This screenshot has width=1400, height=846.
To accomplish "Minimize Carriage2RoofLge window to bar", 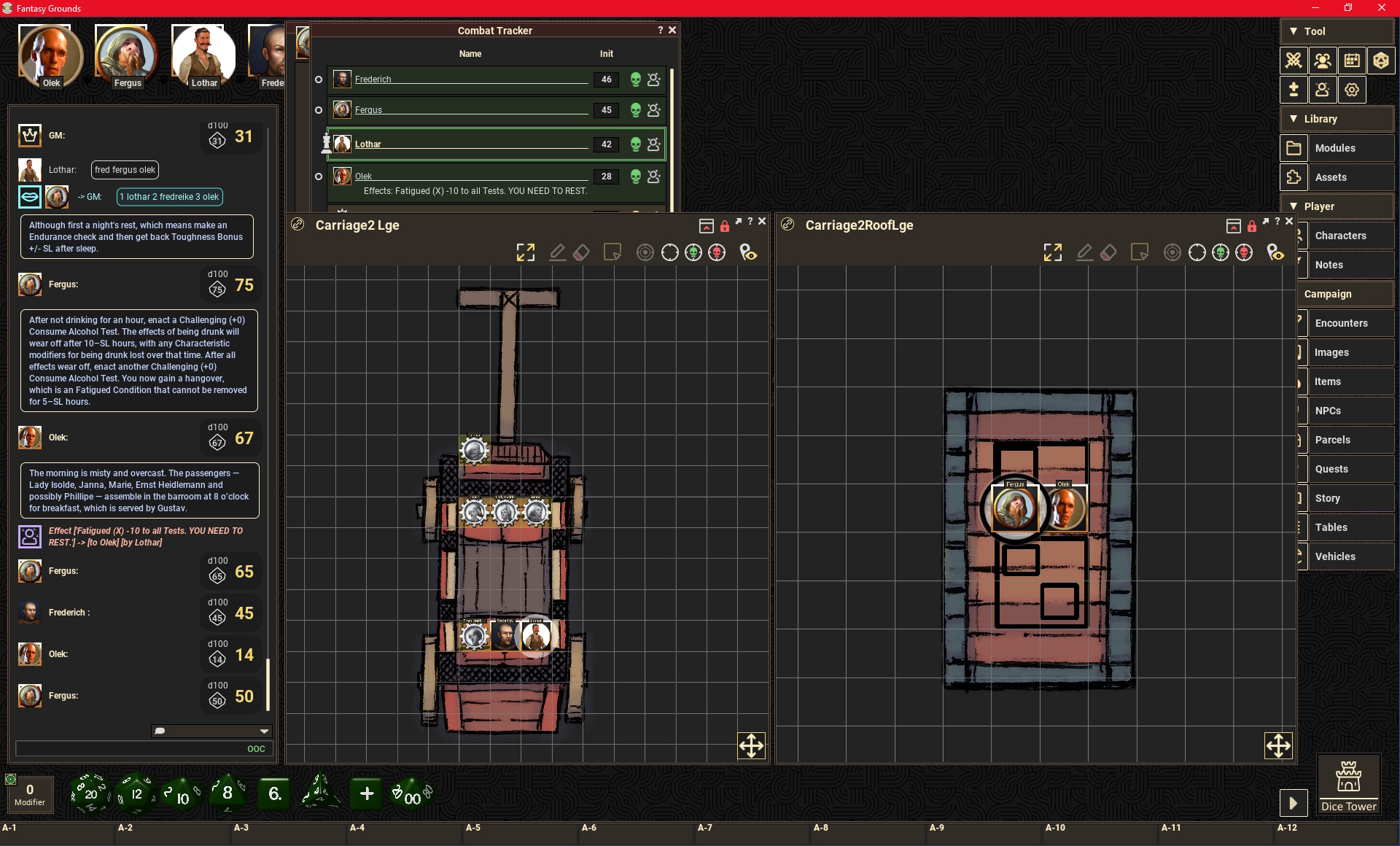I will click(x=1233, y=225).
